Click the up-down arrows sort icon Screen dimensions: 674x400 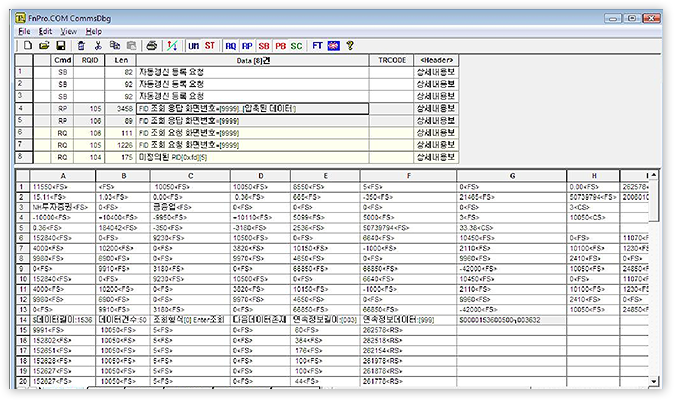point(172,46)
